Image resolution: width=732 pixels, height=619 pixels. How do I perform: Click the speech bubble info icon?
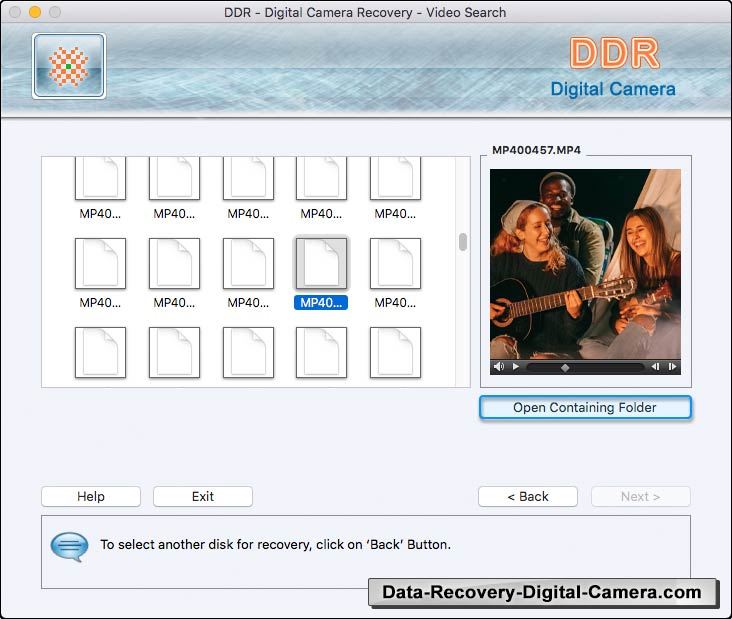[70, 547]
